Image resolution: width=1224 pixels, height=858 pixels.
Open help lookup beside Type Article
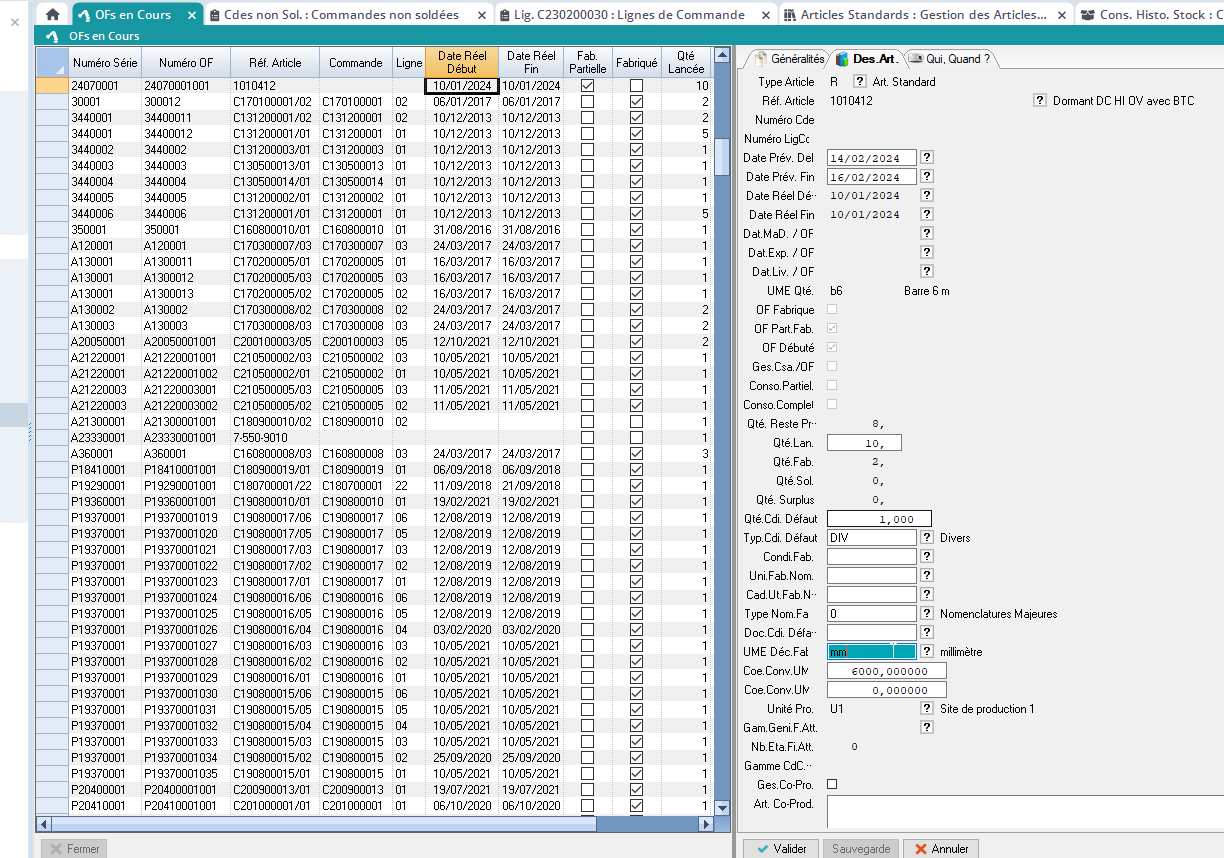point(859,82)
